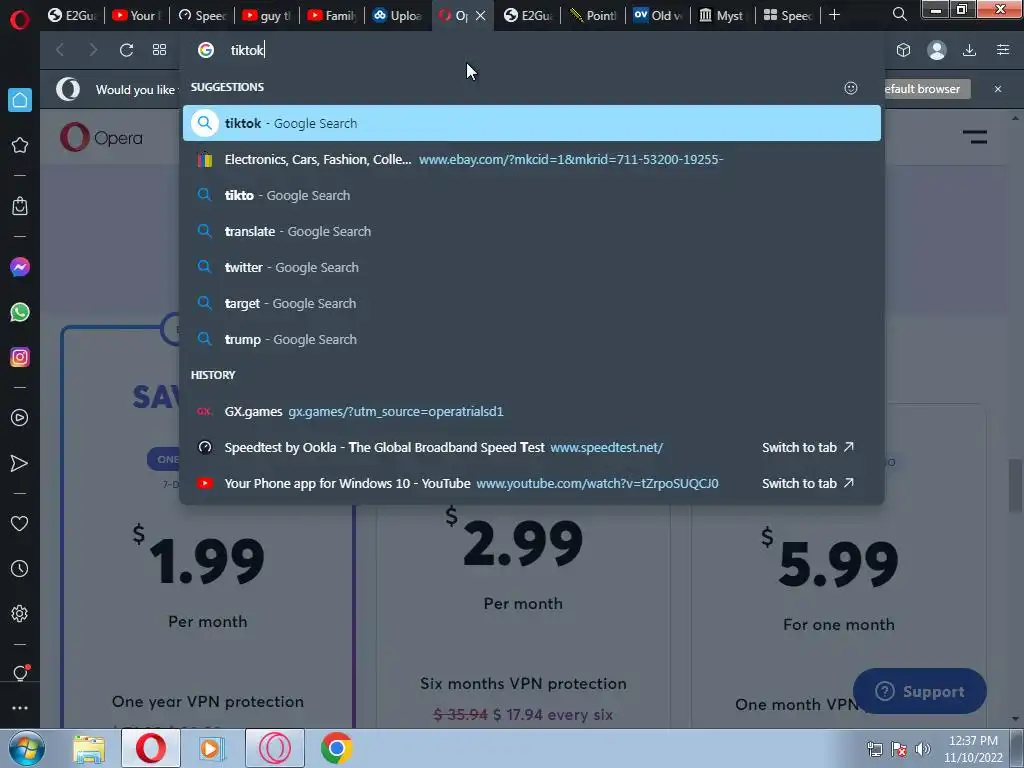Open Messenger in the sidebar
Image resolution: width=1024 pixels, height=768 pixels.
(20, 267)
